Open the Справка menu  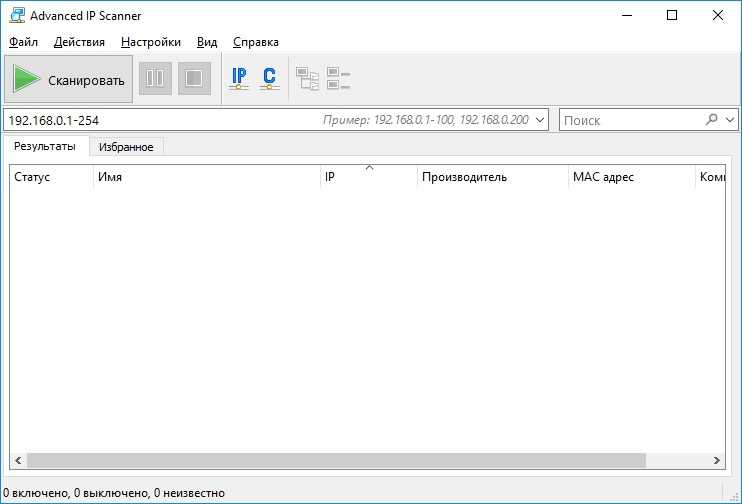point(256,42)
